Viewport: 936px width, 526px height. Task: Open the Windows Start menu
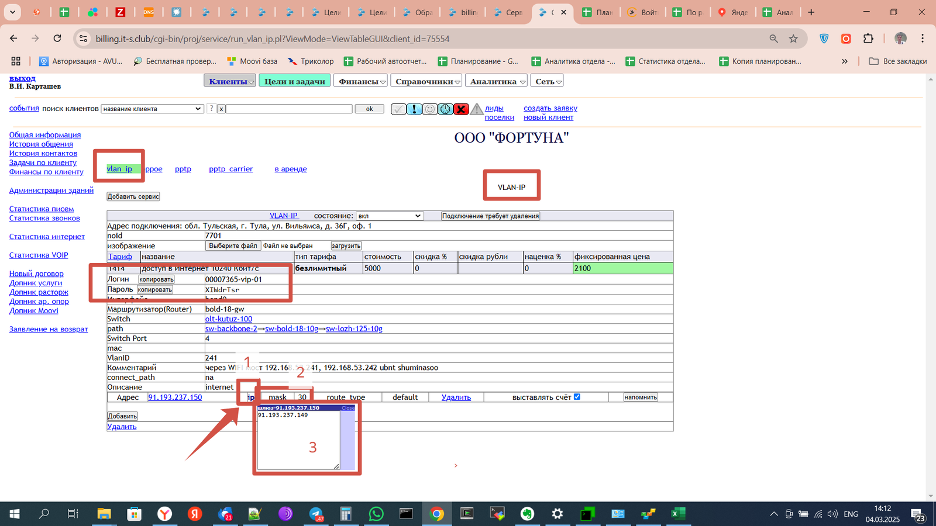tap(14, 513)
